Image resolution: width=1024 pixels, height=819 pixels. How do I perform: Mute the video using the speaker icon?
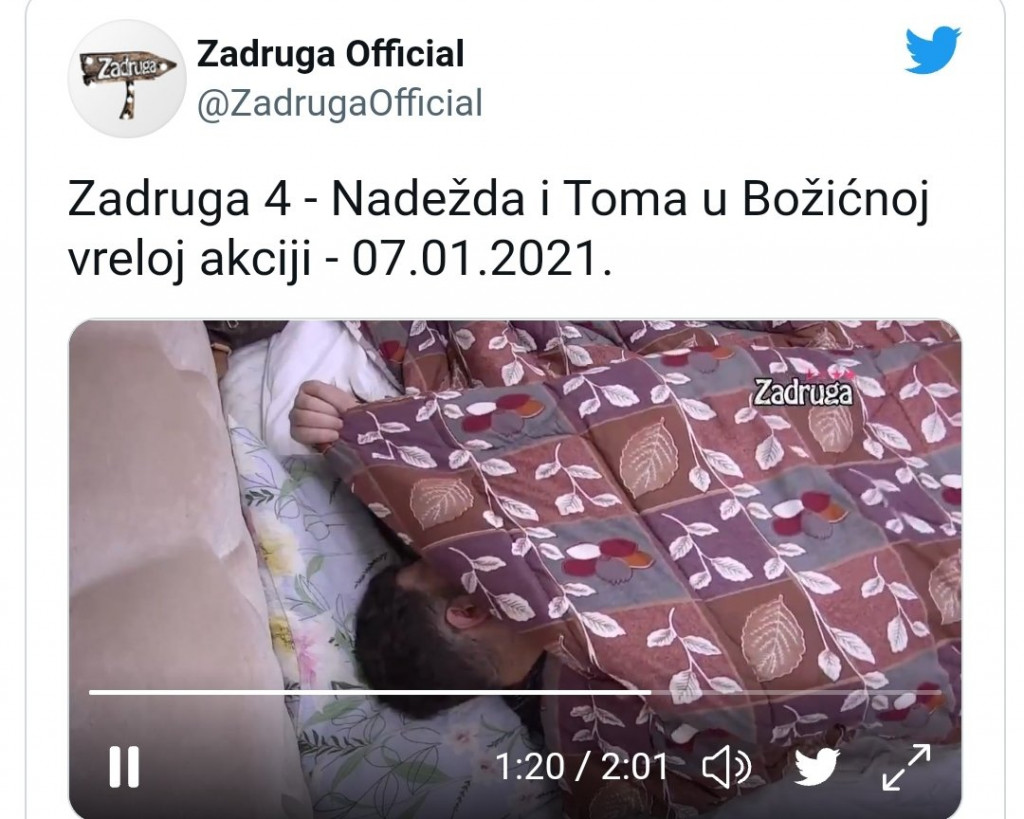click(726, 767)
